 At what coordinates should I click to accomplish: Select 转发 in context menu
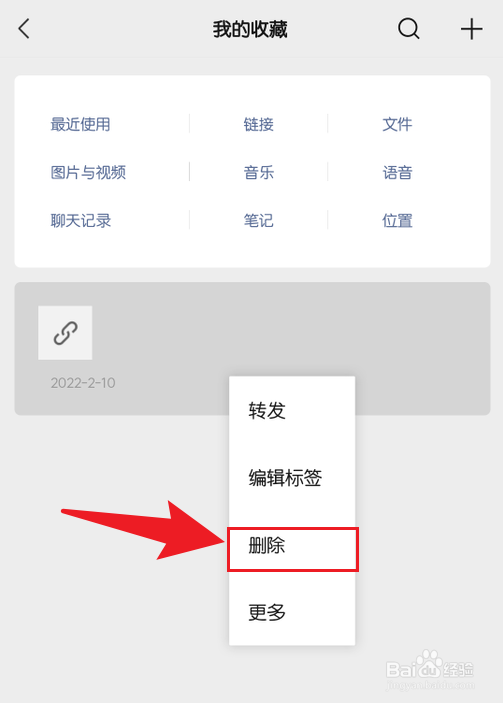coord(292,410)
